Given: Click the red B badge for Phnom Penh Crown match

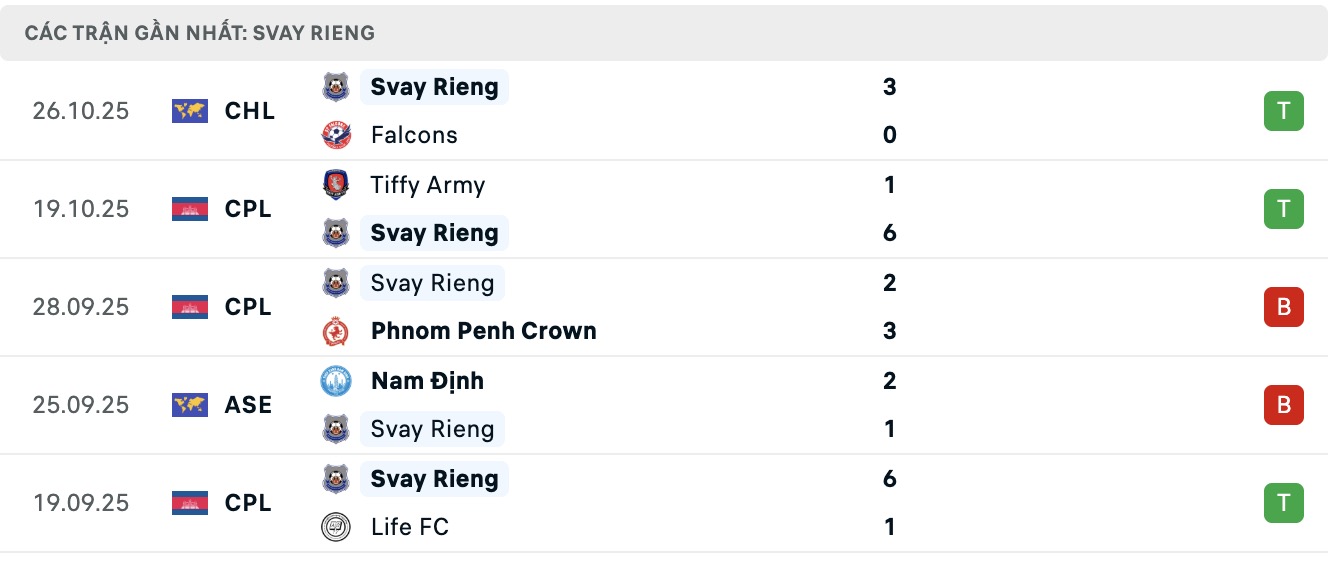Looking at the screenshot, I should (1283, 307).
